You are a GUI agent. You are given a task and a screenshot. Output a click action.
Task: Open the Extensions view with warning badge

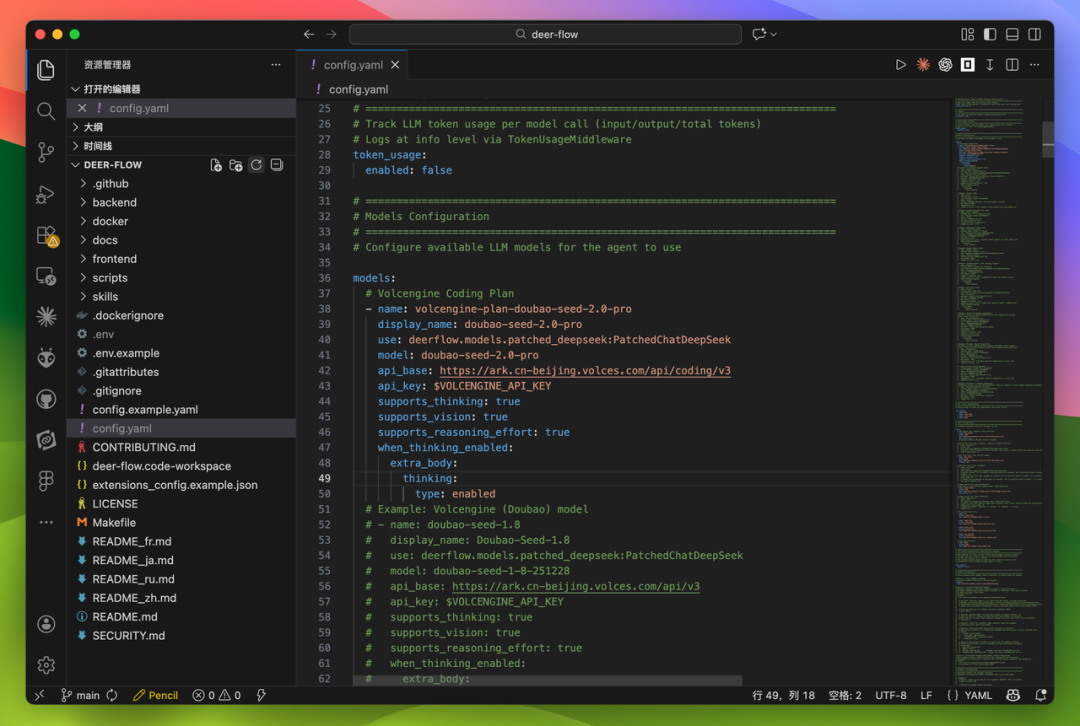click(46, 235)
